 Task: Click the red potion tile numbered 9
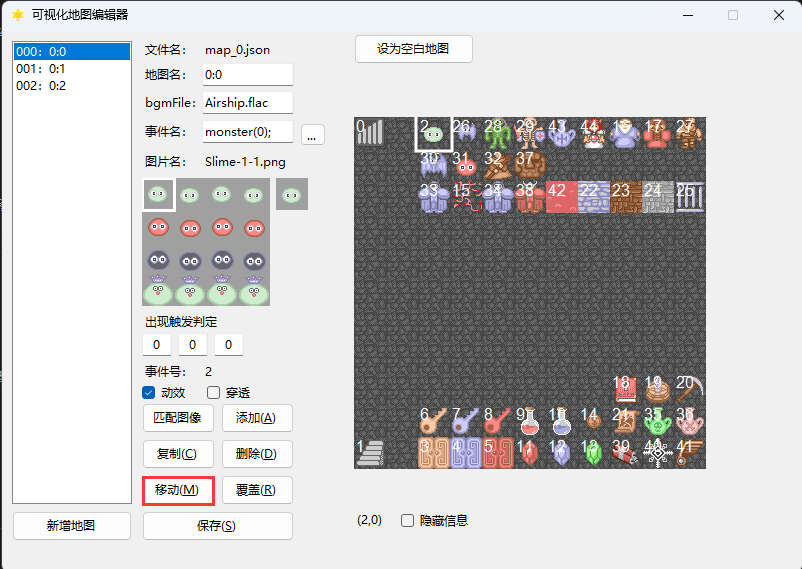pyautogui.click(x=530, y=421)
